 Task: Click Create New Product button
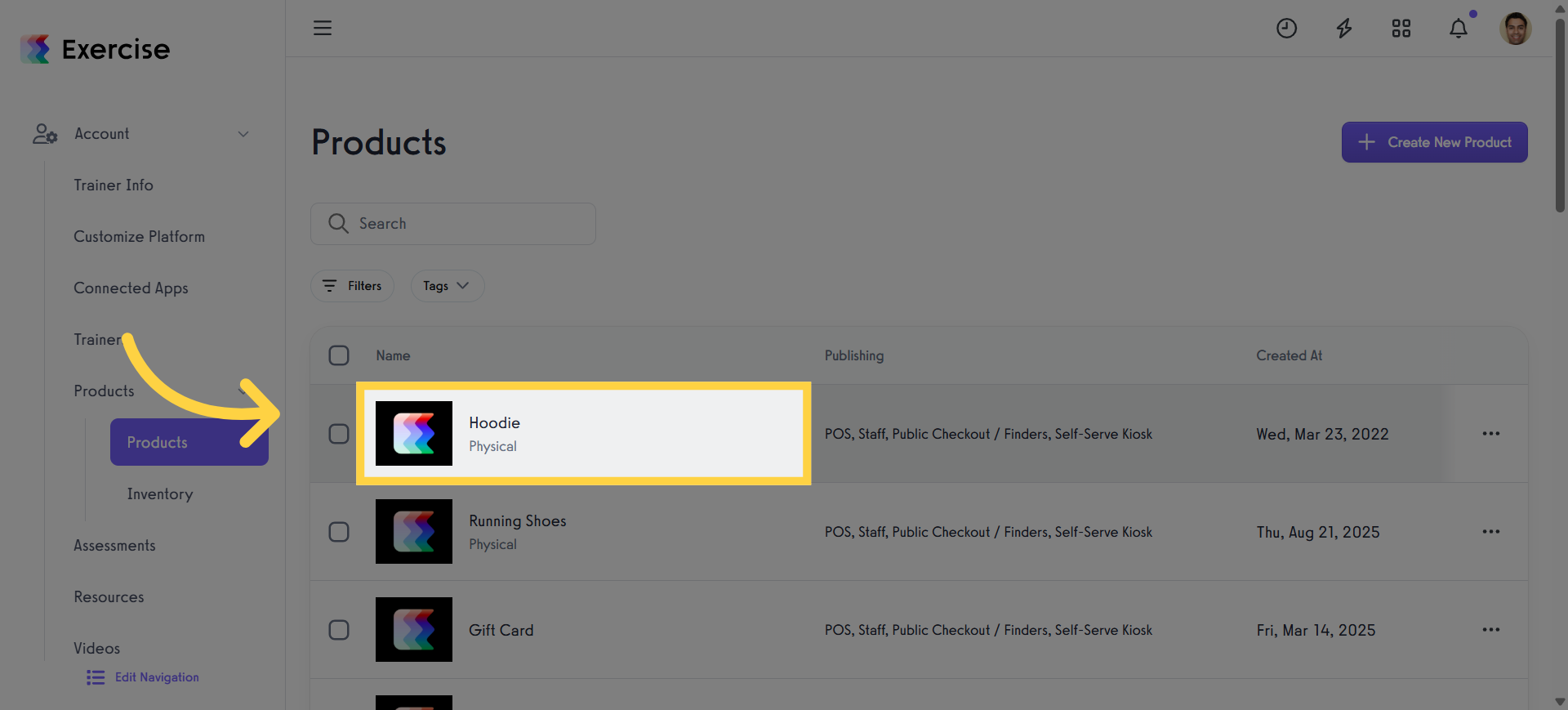pos(1434,142)
